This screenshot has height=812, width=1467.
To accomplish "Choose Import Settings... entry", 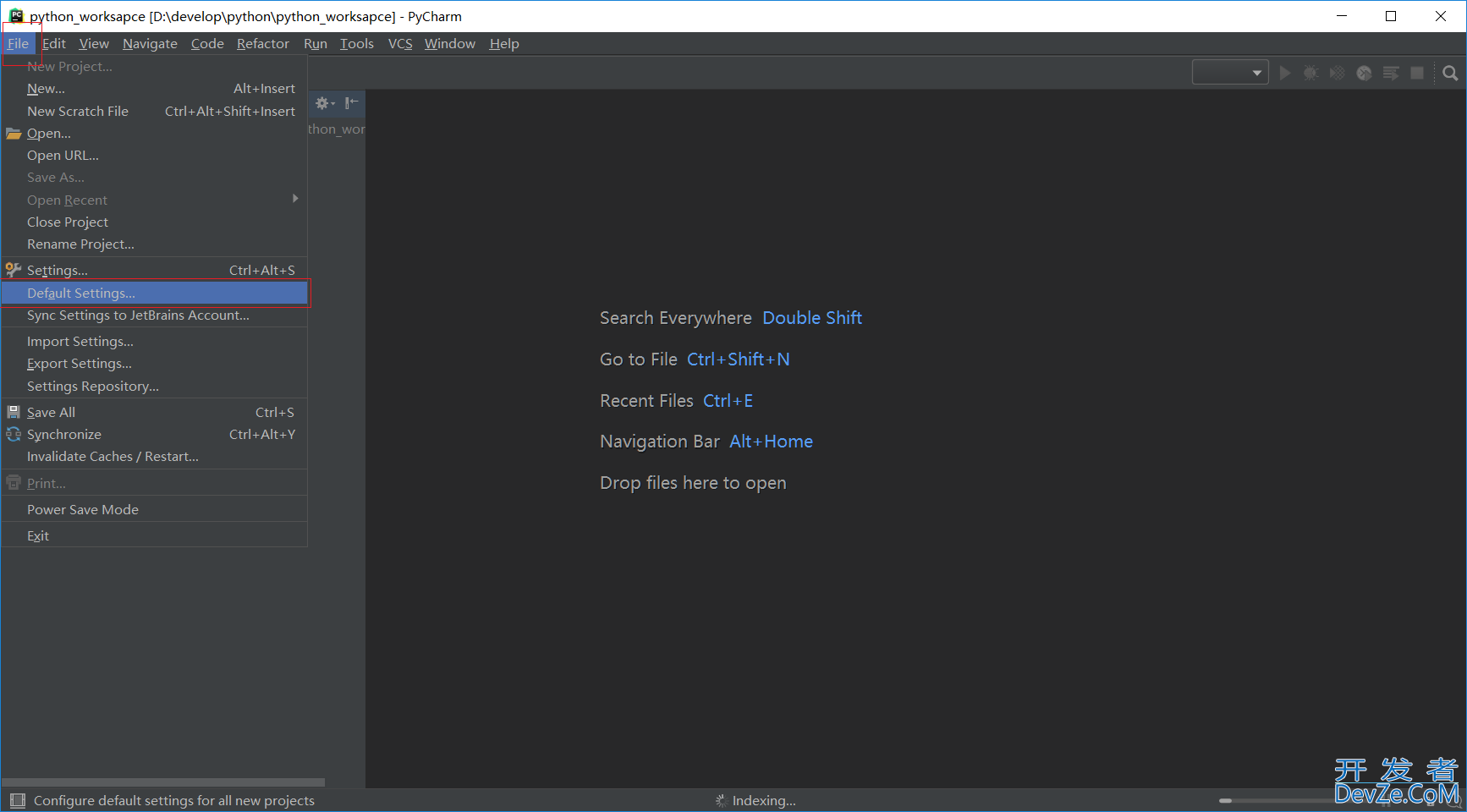I will click(155, 341).
